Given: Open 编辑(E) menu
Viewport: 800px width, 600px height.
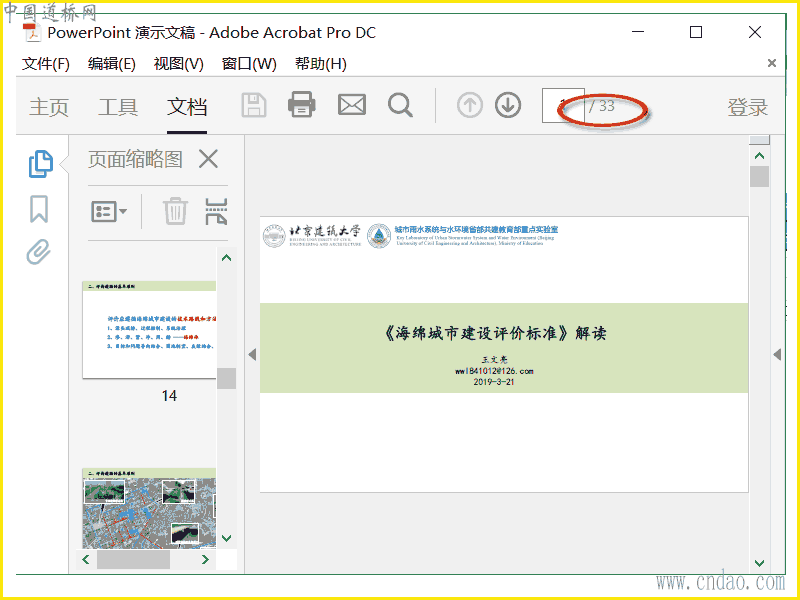Looking at the screenshot, I should click(111, 64).
